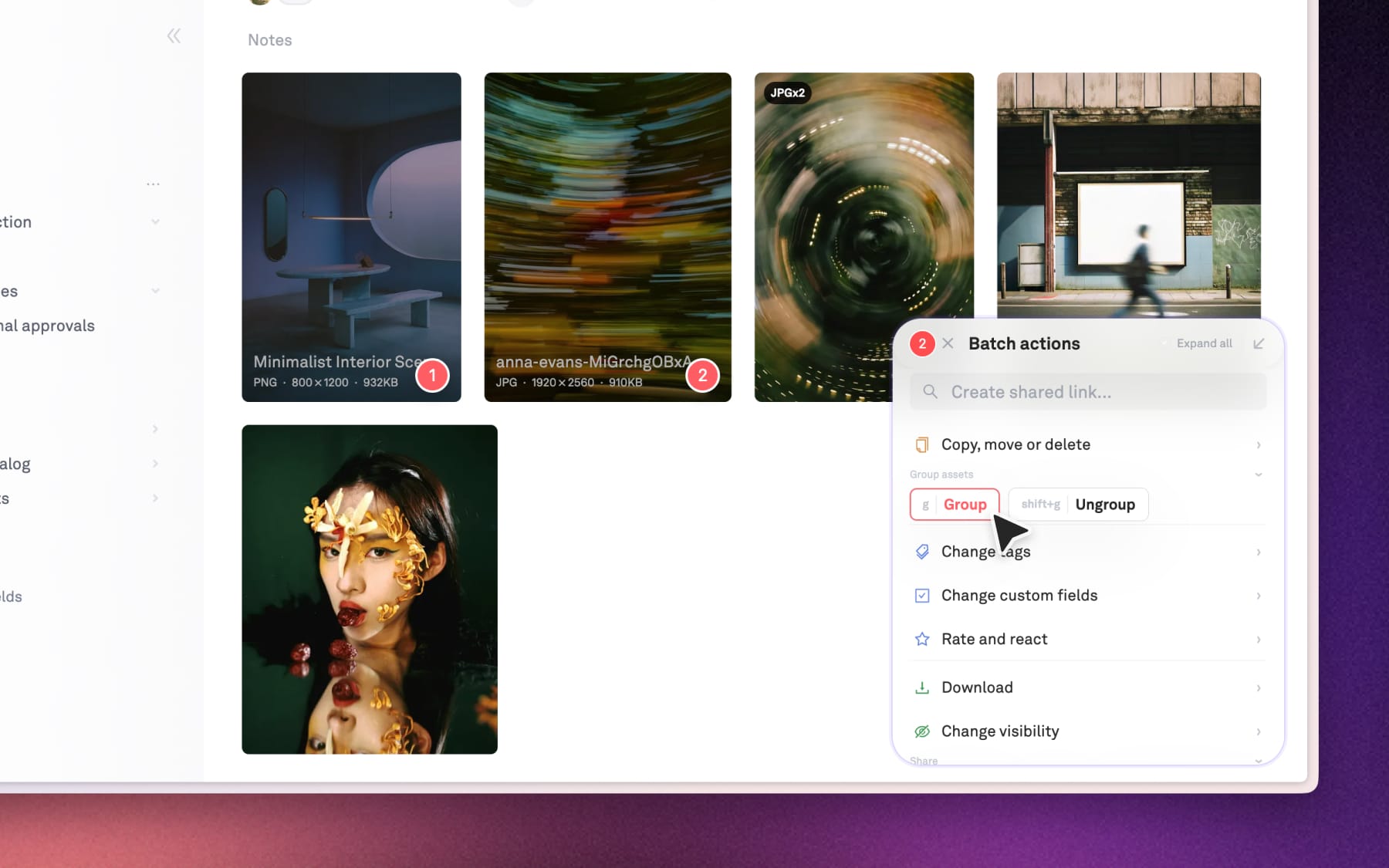Expand the Download submenu arrow
Screen dimensions: 1389x868
click(1259, 687)
